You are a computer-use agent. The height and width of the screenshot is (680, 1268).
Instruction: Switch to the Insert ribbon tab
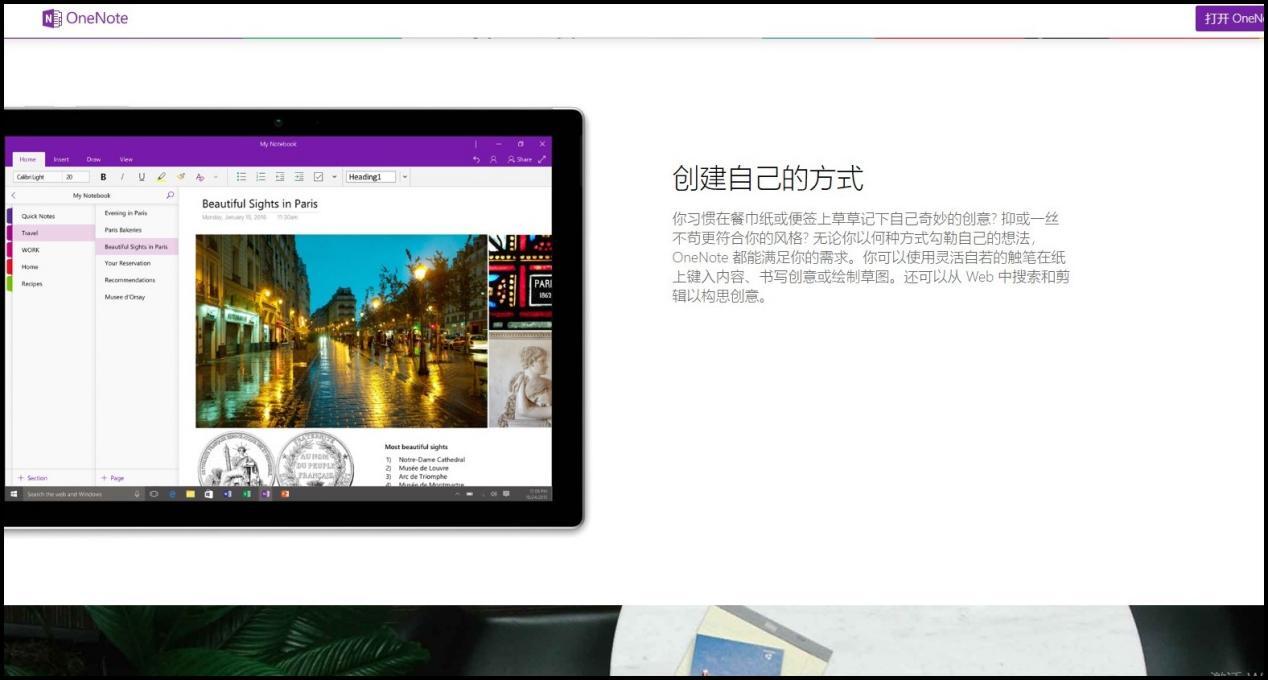tap(61, 159)
